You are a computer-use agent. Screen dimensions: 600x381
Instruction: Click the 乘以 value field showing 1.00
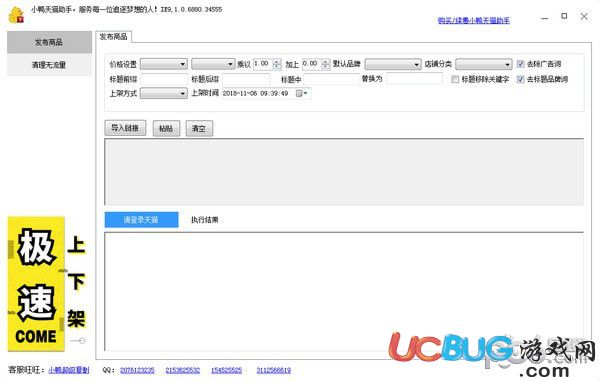click(263, 64)
